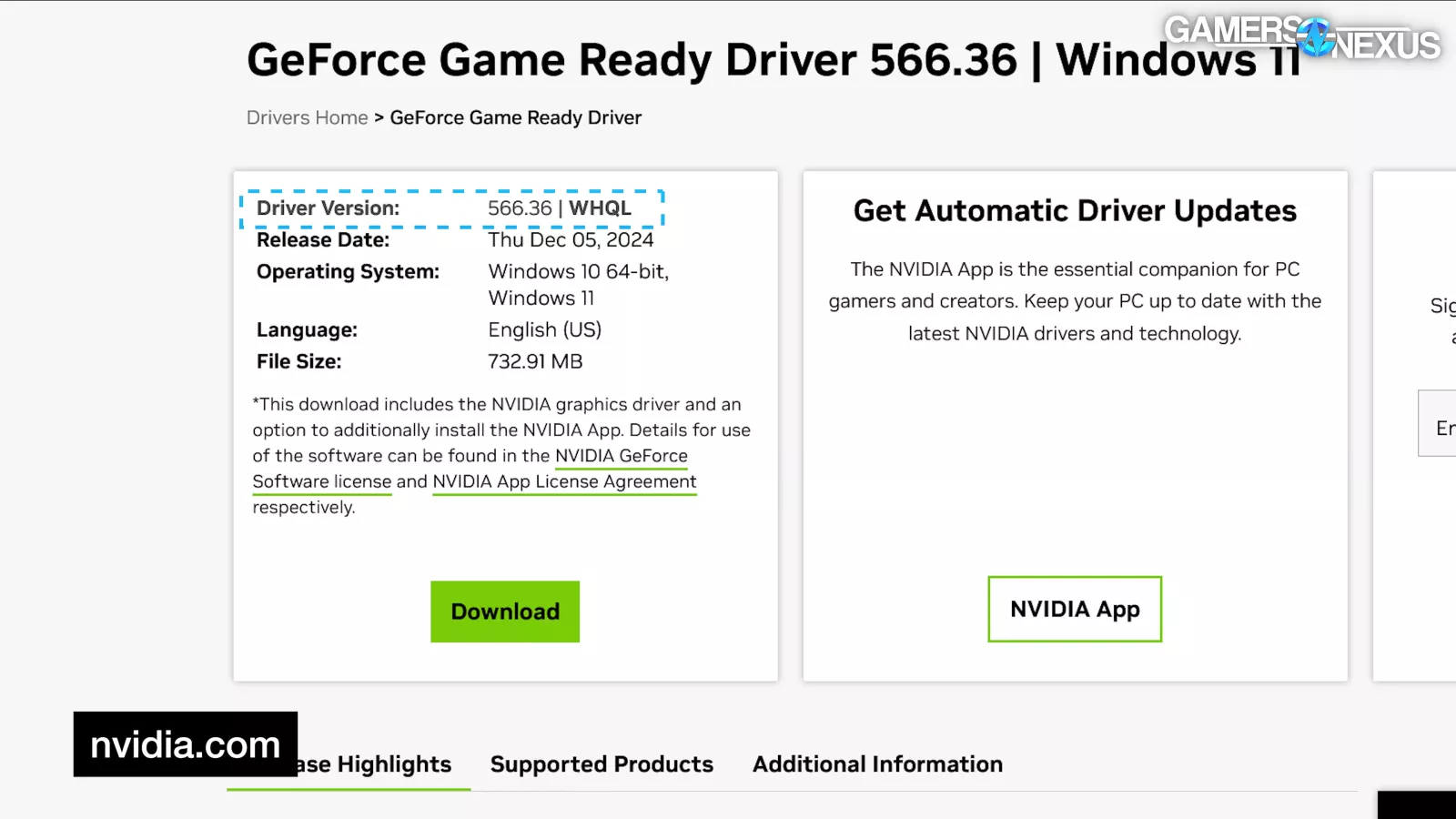The width and height of the screenshot is (1456, 819).
Task: Click GeForce Game Ready Driver breadcrumb
Action: tap(515, 117)
